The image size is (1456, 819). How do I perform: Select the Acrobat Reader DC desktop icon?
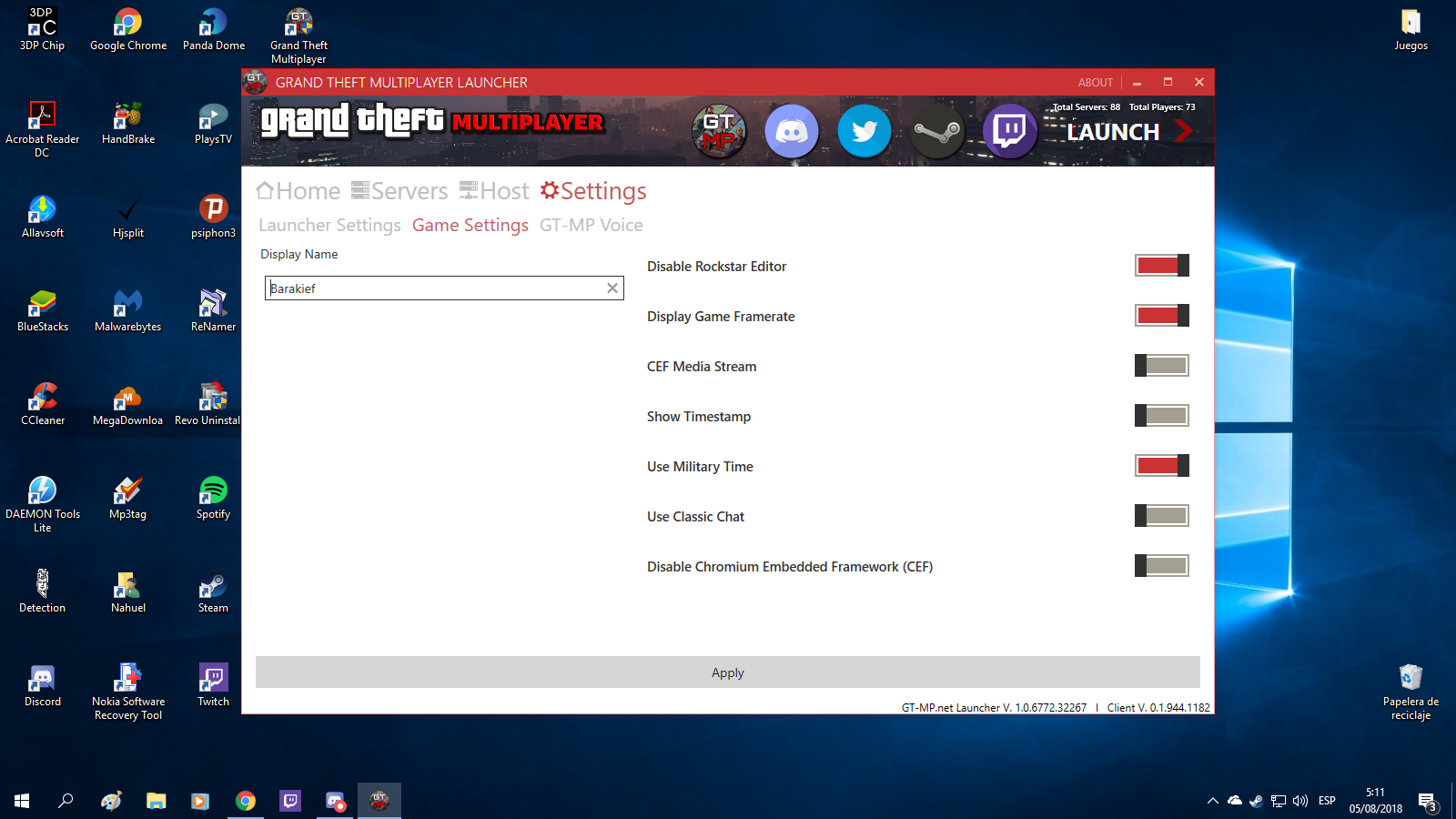(x=43, y=130)
